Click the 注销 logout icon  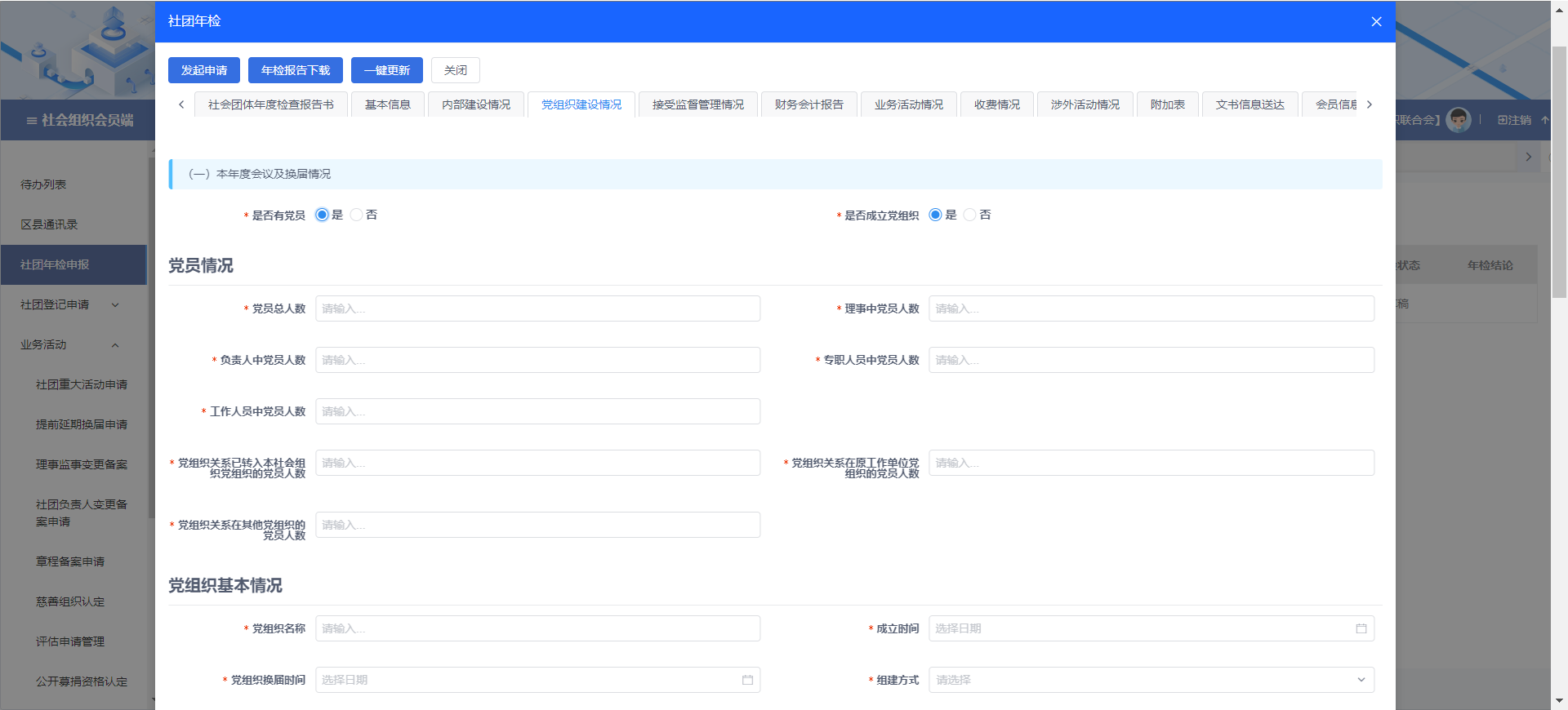pos(1503,120)
